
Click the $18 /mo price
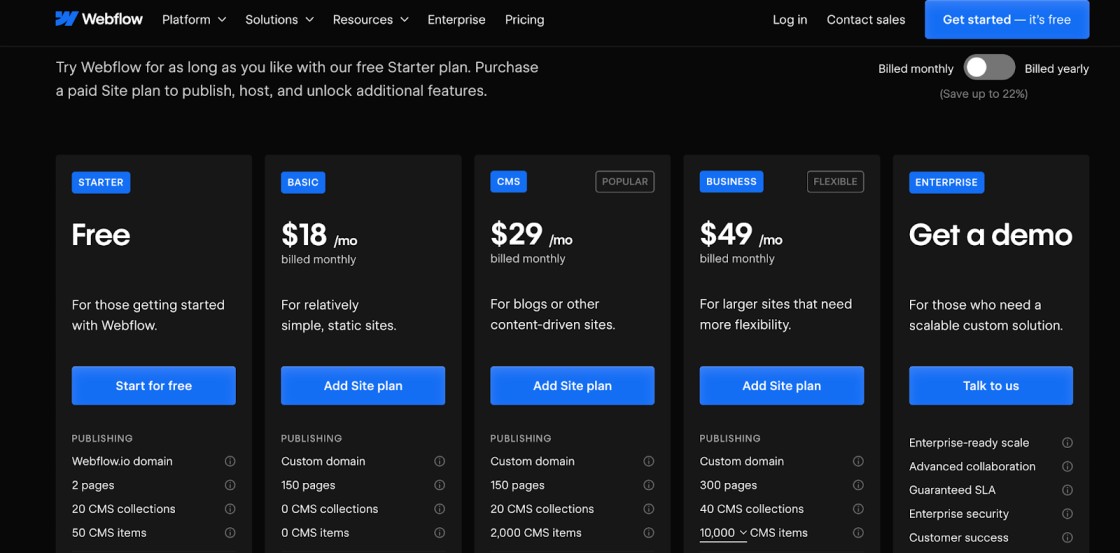pos(318,235)
